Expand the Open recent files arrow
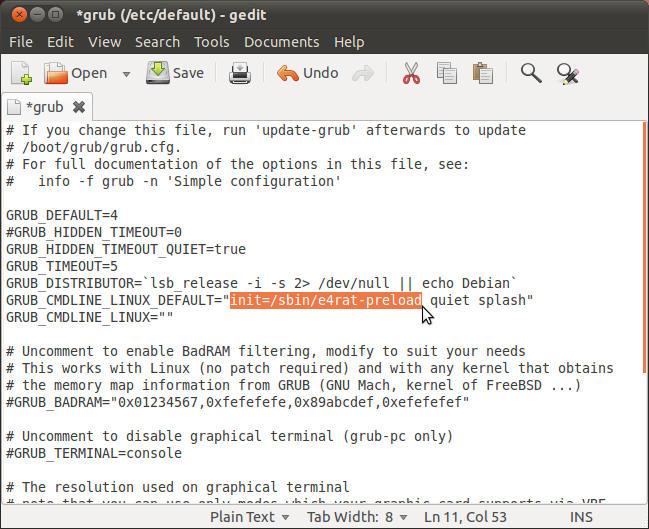649x529 pixels. pyautogui.click(x=126, y=74)
